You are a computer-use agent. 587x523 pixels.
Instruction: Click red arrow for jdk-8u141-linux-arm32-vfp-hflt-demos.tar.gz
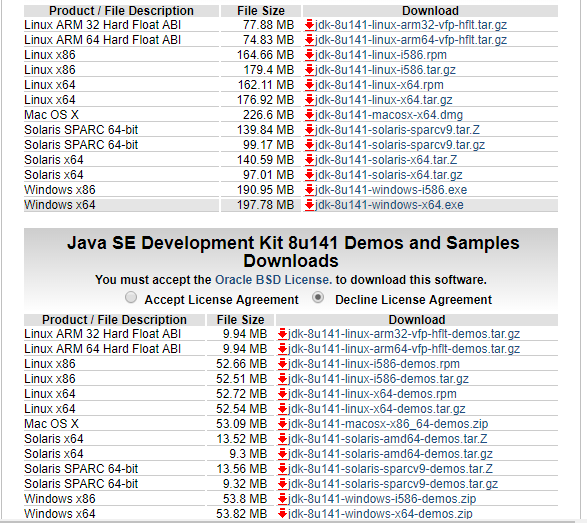pyautogui.click(x=282, y=334)
